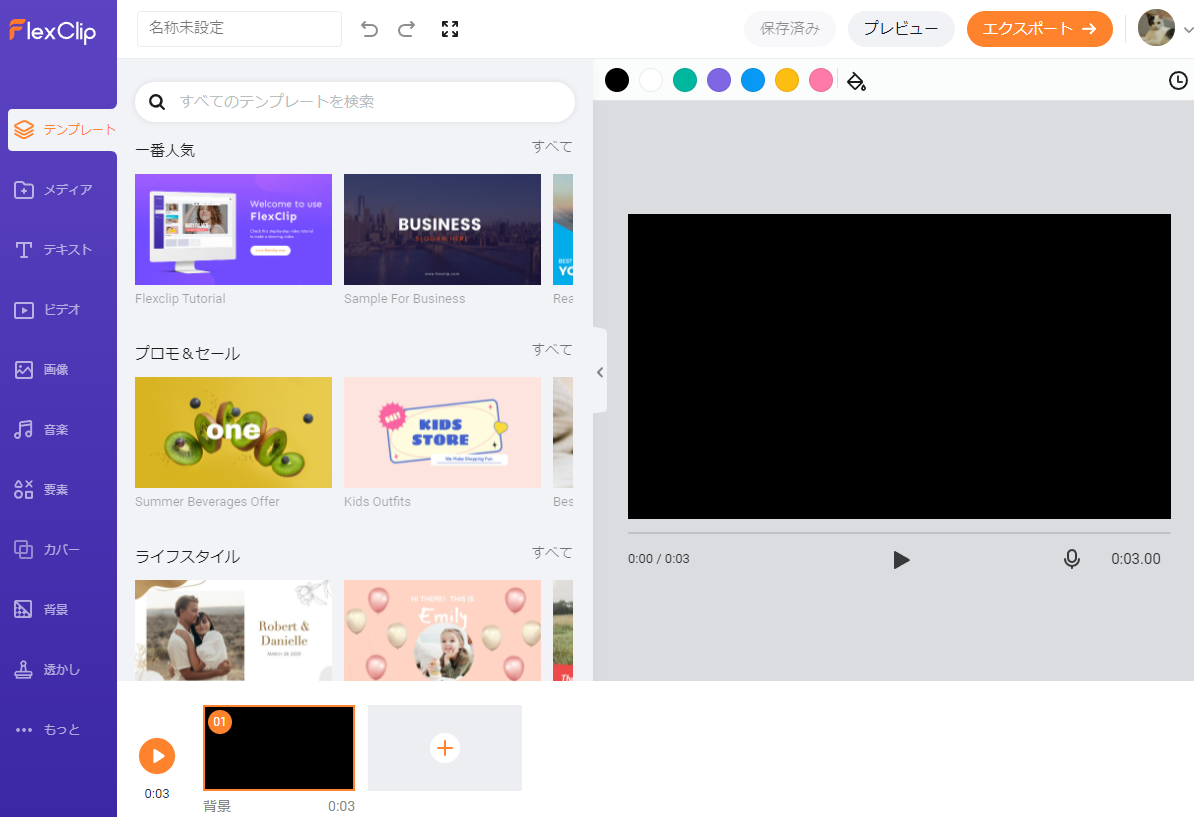Open the メディア tab

click(59, 190)
